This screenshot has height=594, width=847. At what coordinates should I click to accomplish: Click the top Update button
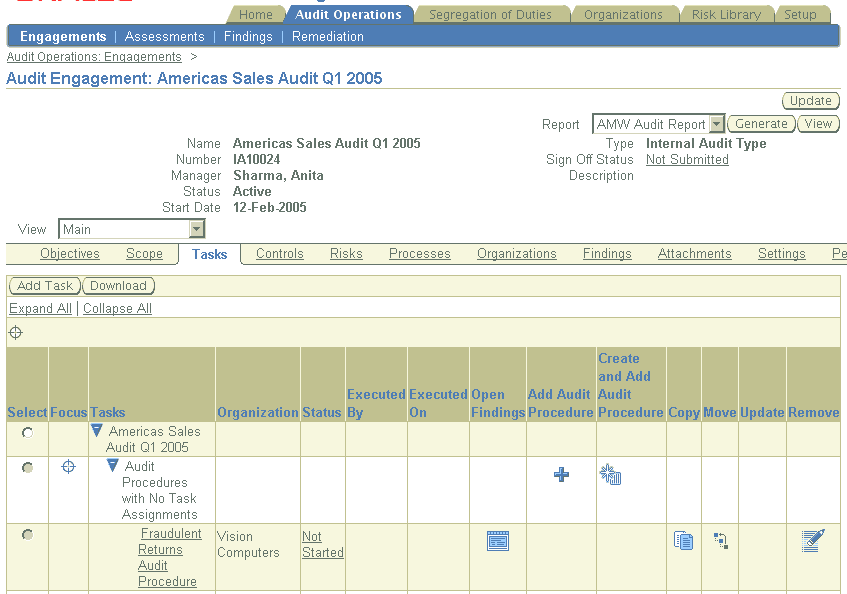[x=811, y=101]
